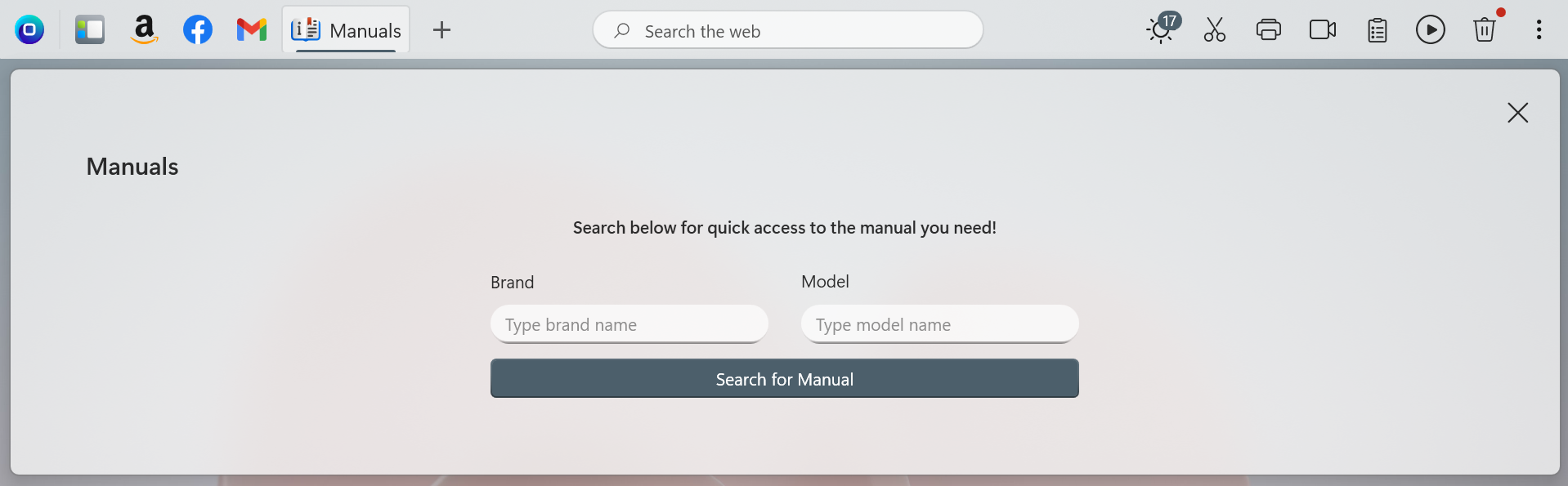
Task: Open the Amazon shortcut
Action: click(144, 29)
